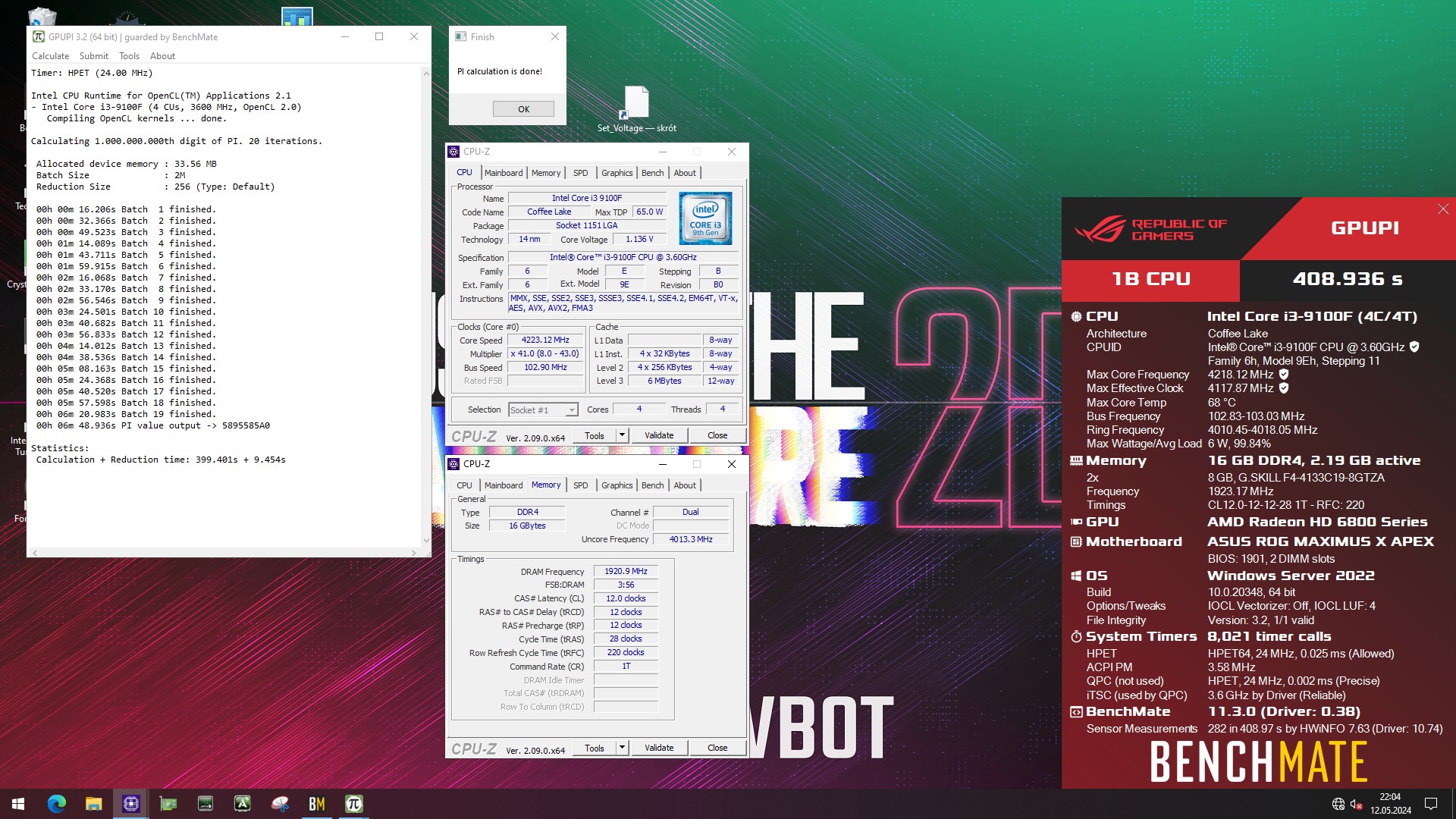
Task: Close the BenchMate result panel
Action: (1443, 209)
